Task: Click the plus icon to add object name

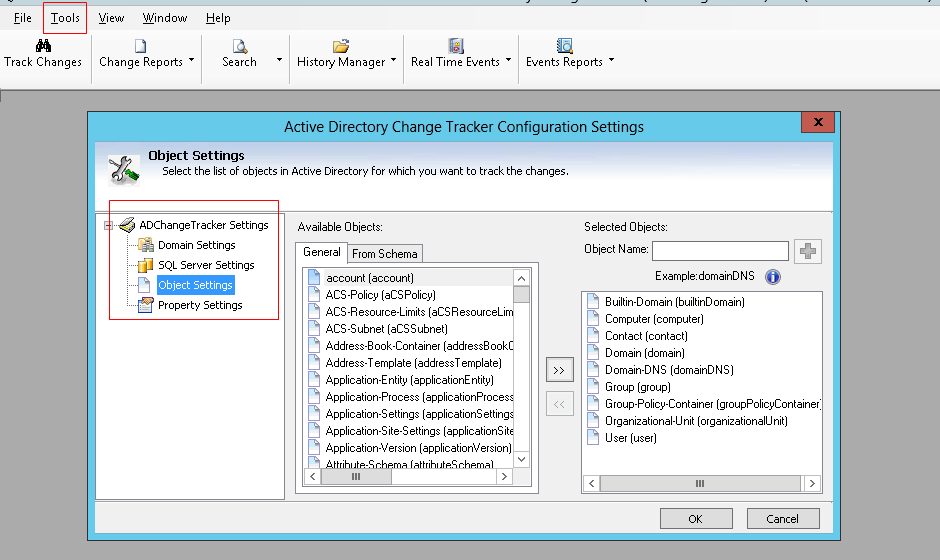Action: (x=808, y=251)
